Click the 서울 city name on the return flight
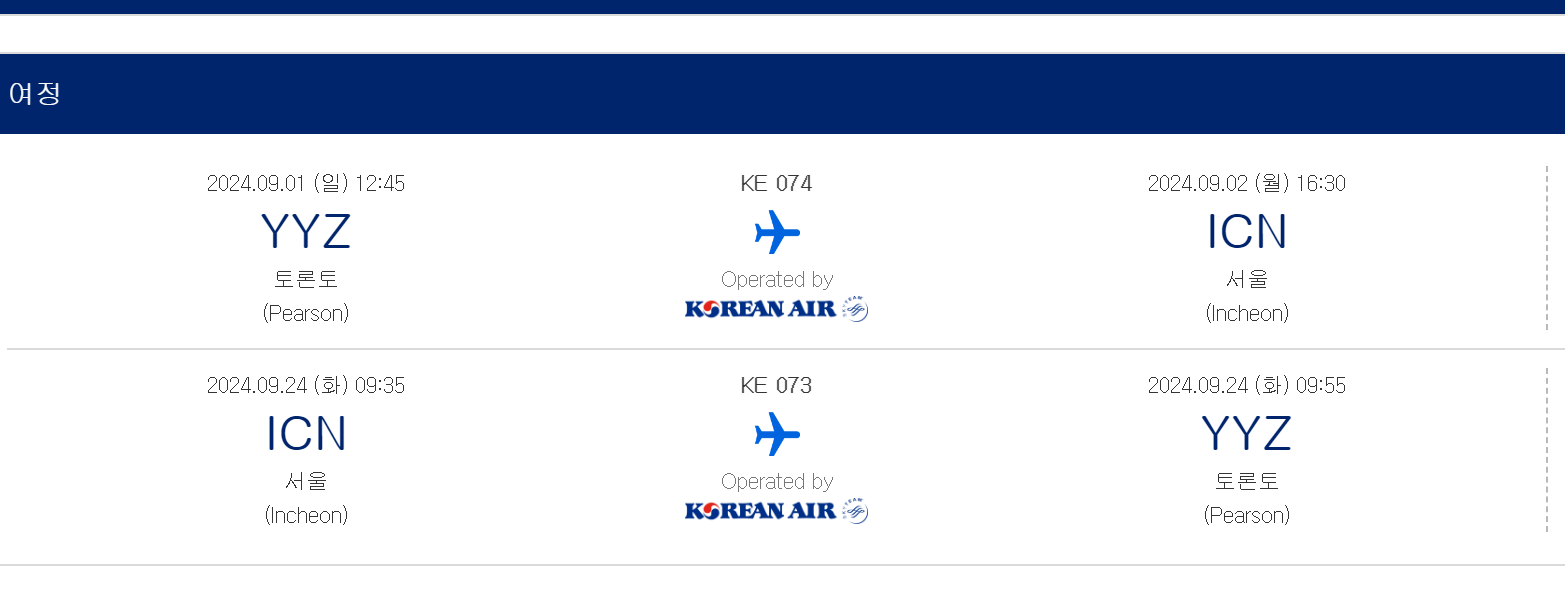Viewport: 1565px width, 614px height. pos(306,481)
